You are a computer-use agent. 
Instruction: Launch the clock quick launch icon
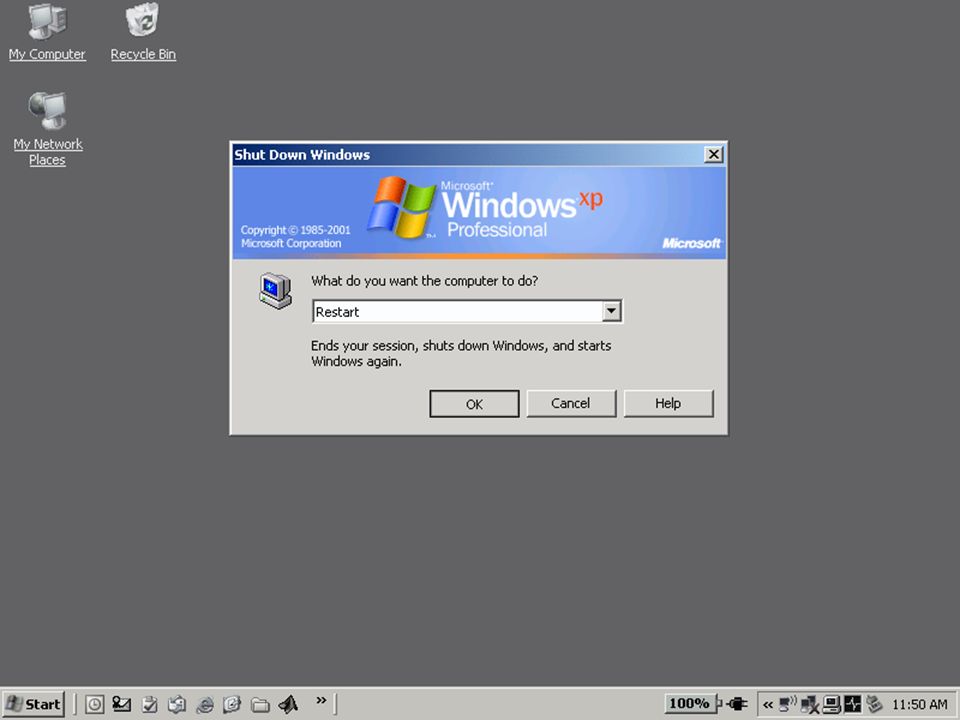coord(94,704)
